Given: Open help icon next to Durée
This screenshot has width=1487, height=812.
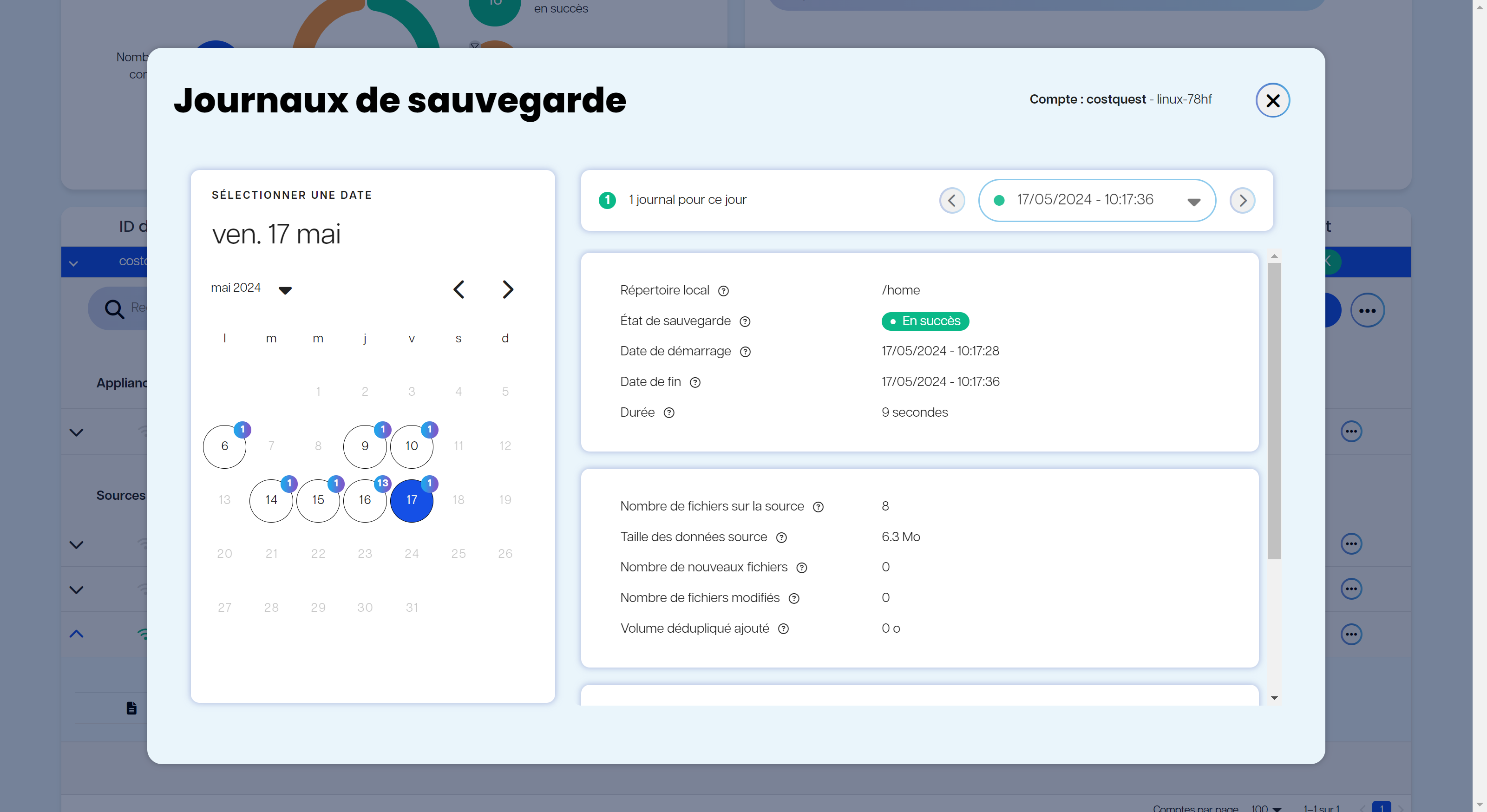Looking at the screenshot, I should 669,413.
